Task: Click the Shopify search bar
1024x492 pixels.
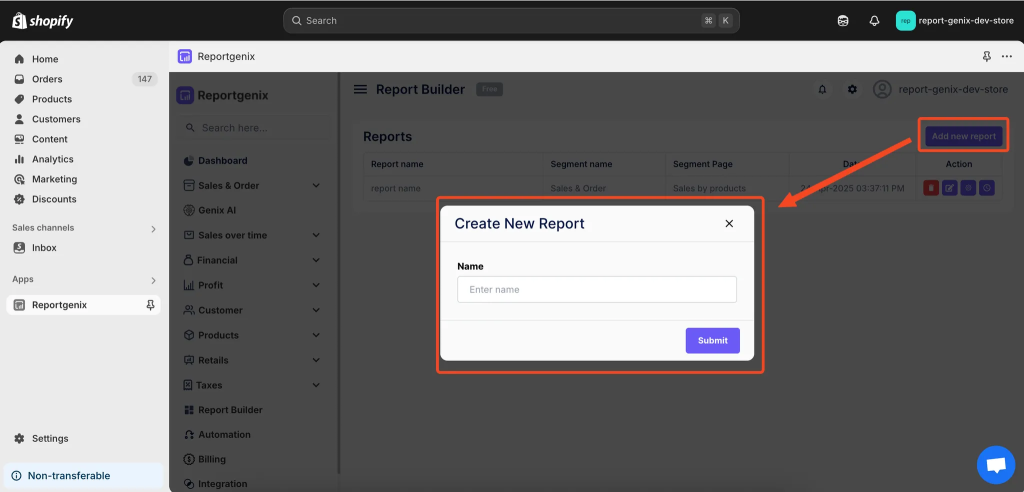Action: pos(511,20)
